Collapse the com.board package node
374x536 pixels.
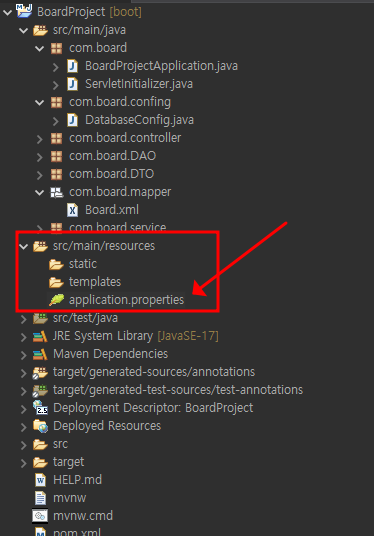(x=40, y=49)
